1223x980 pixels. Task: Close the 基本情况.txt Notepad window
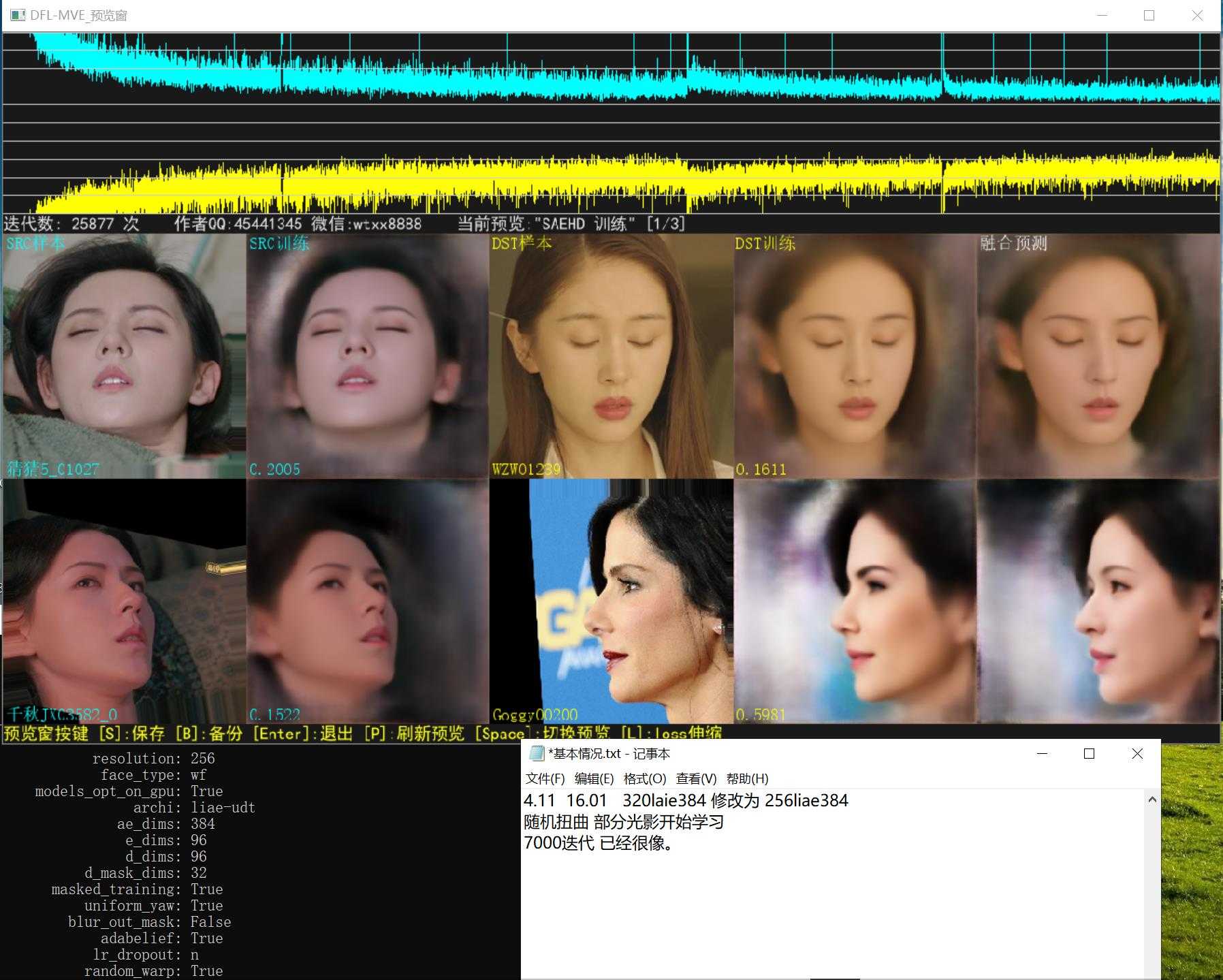1137,753
